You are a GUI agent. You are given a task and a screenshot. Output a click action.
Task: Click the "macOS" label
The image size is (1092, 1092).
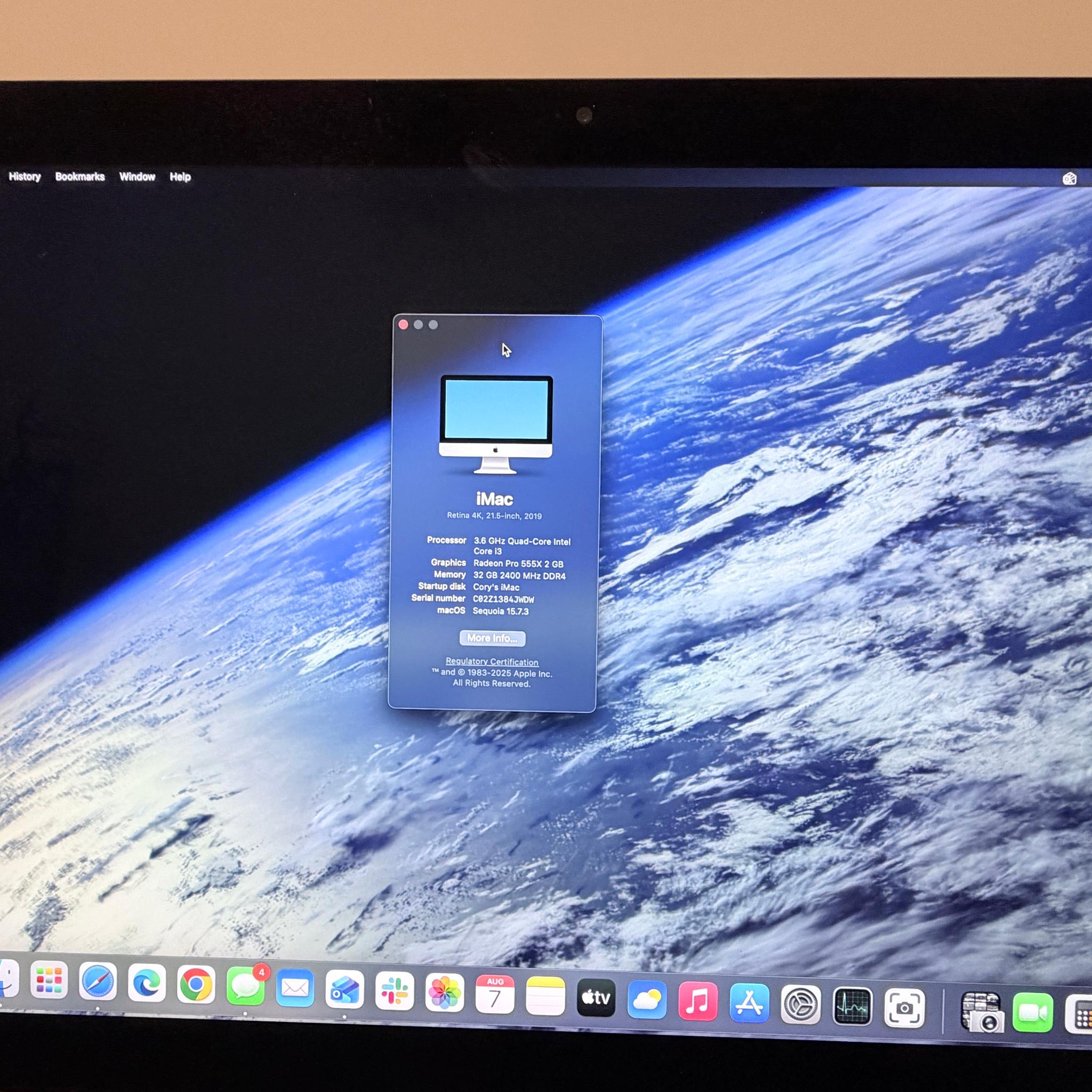[x=451, y=611]
